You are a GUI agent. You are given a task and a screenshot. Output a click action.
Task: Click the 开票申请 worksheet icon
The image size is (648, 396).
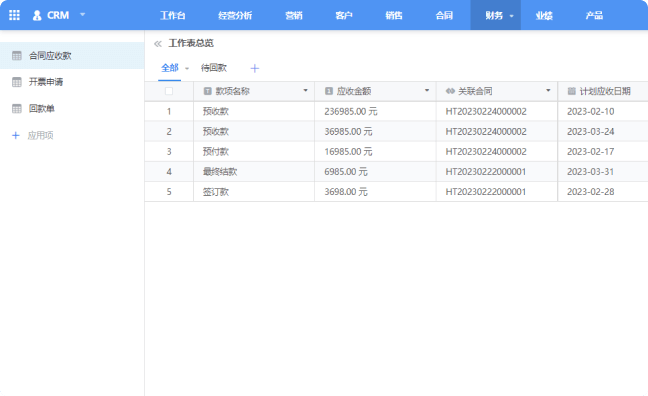[x=17, y=82]
